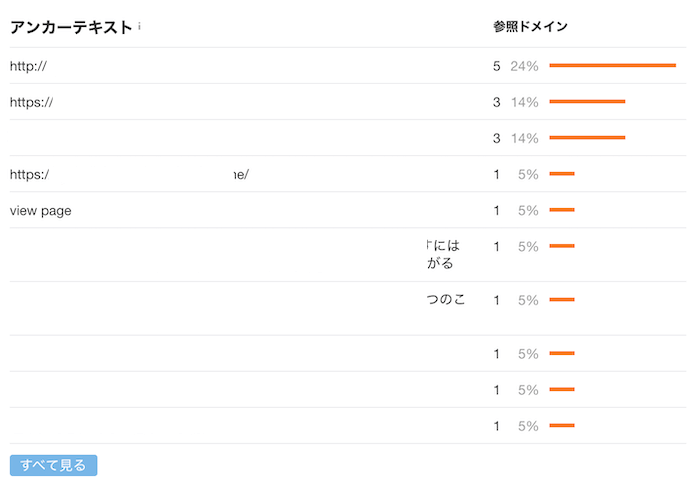Click referring domain count 5

coord(496,66)
